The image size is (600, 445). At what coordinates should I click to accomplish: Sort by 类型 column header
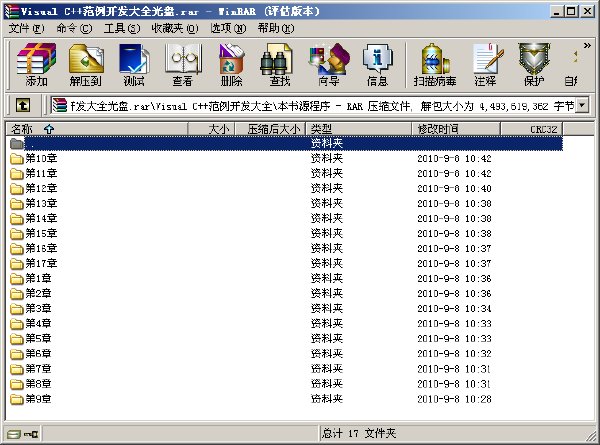[359, 129]
